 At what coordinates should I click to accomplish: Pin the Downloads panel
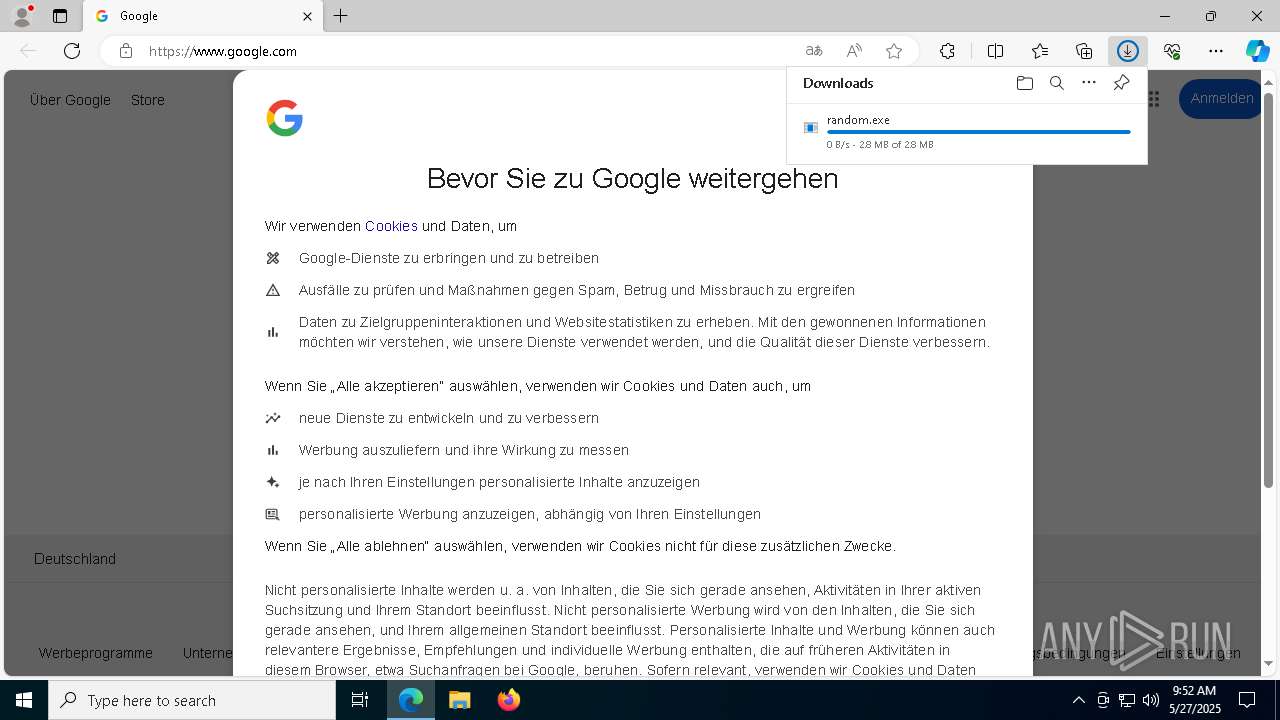click(x=1121, y=83)
